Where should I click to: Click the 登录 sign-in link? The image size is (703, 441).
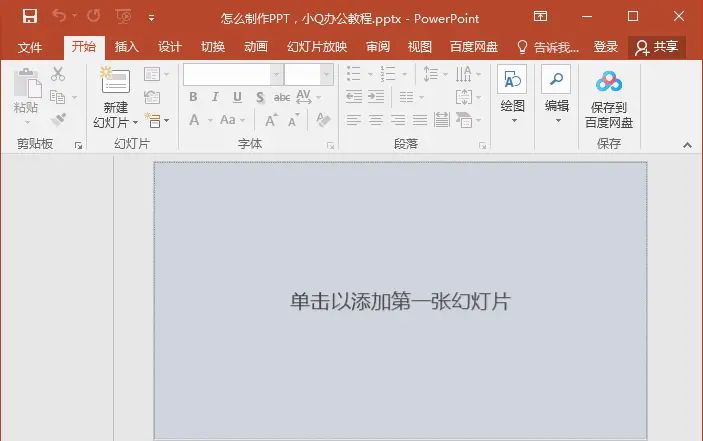click(x=606, y=47)
